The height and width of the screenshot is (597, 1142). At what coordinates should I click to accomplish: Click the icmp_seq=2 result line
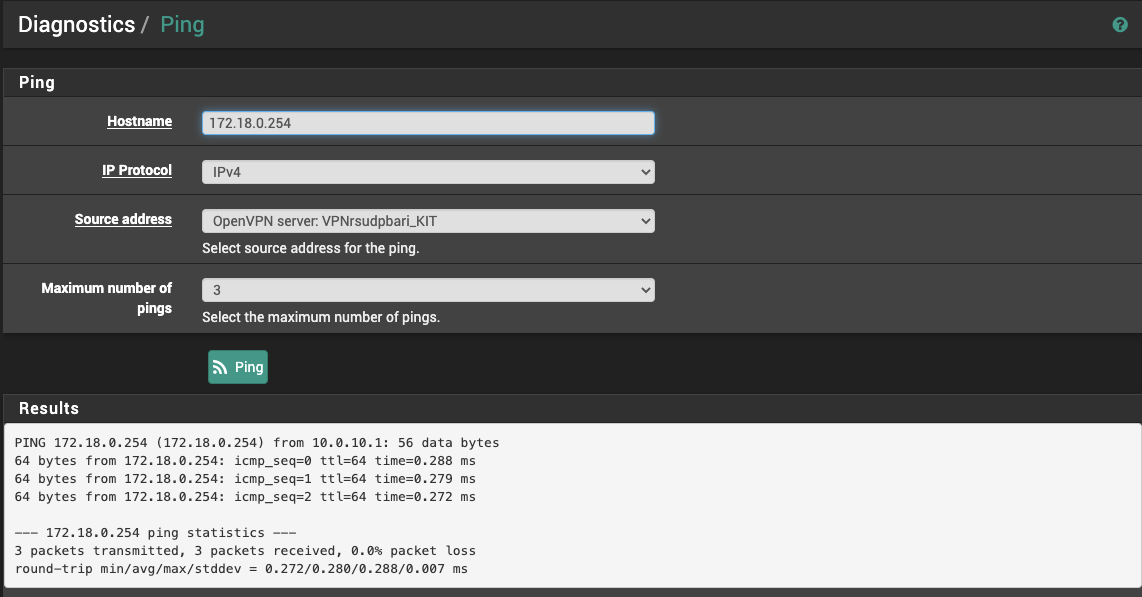[x=245, y=497]
